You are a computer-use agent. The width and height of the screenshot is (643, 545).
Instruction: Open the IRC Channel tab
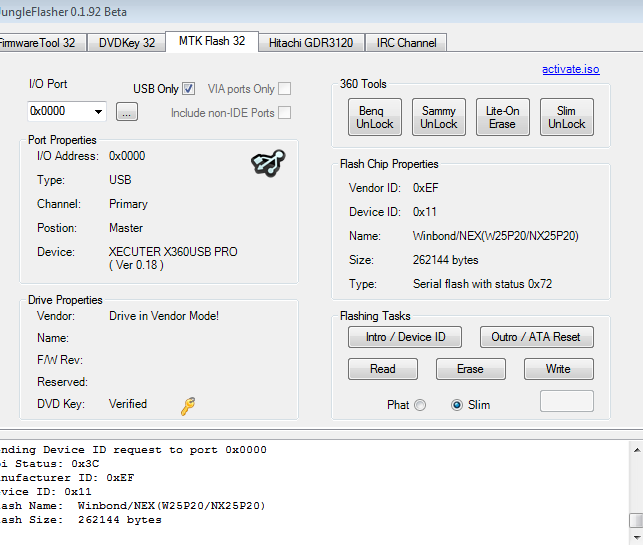[406, 43]
